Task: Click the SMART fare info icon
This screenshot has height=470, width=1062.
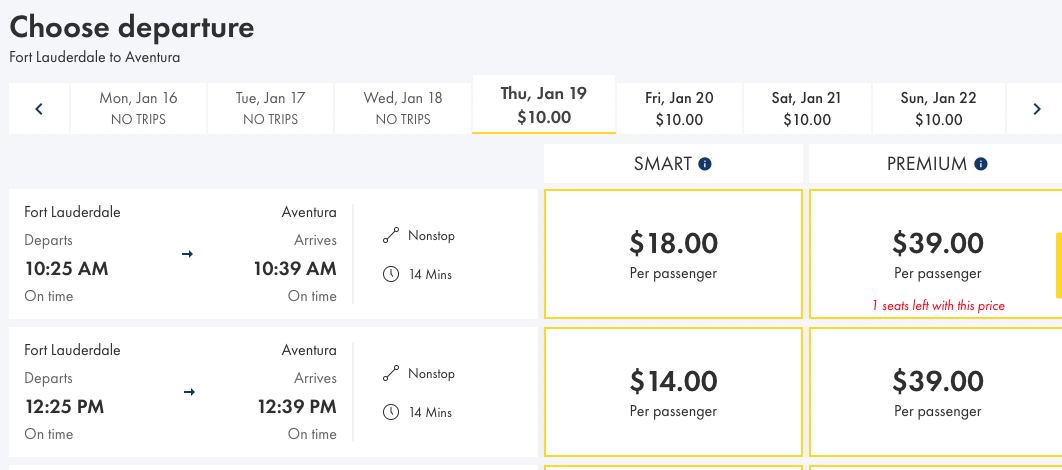Action: pos(705,164)
